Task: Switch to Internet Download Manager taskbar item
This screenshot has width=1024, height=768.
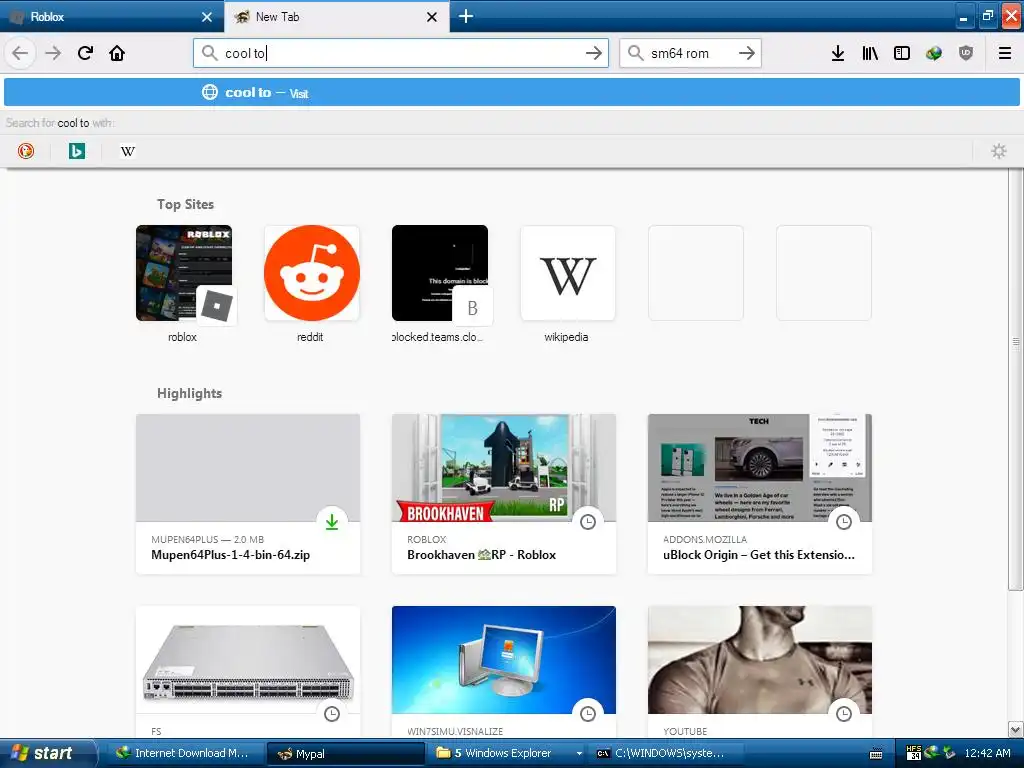Action: [x=184, y=753]
